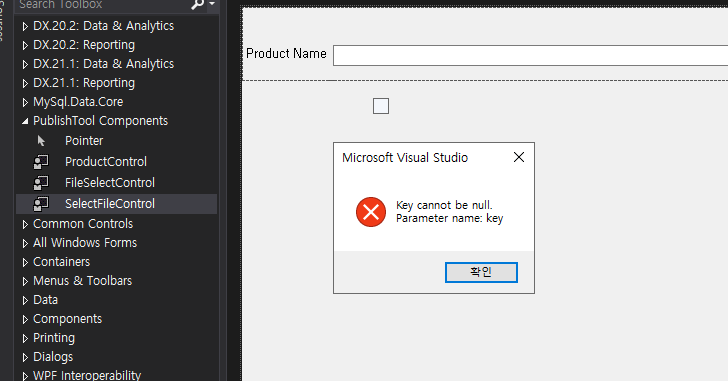Open the Menus & Toolbars category

pos(82,281)
